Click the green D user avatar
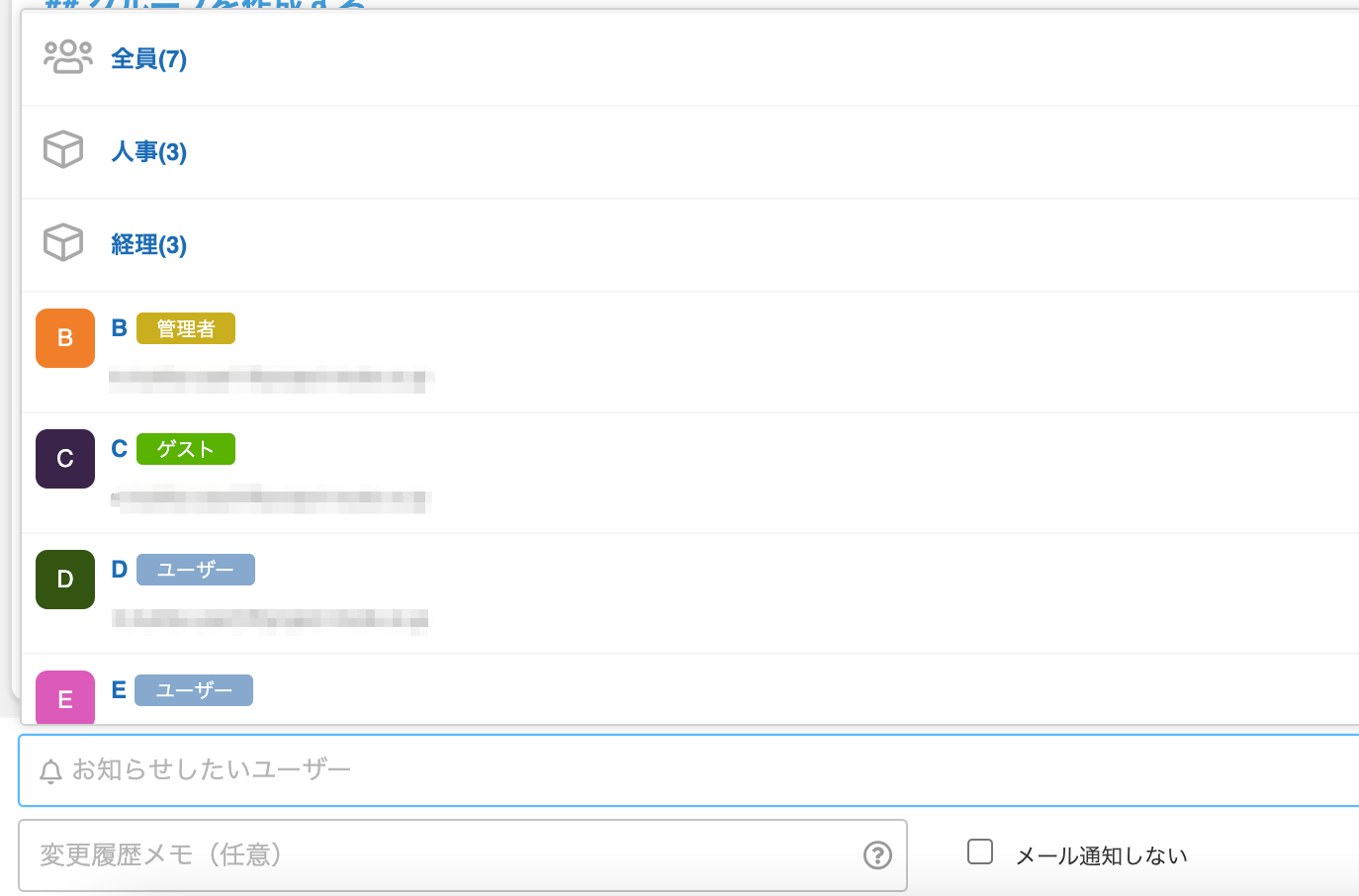Viewport: 1359px width, 896px height. pyautogui.click(x=65, y=580)
